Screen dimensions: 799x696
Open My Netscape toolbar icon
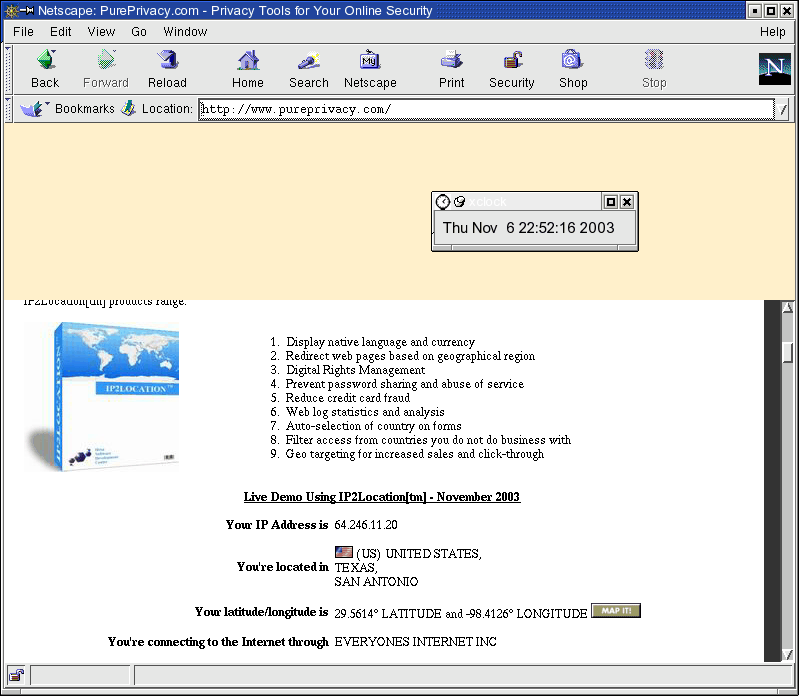(x=369, y=60)
